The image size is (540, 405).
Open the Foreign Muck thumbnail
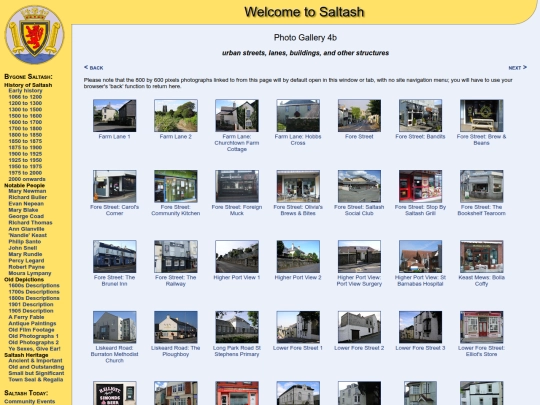(237, 186)
